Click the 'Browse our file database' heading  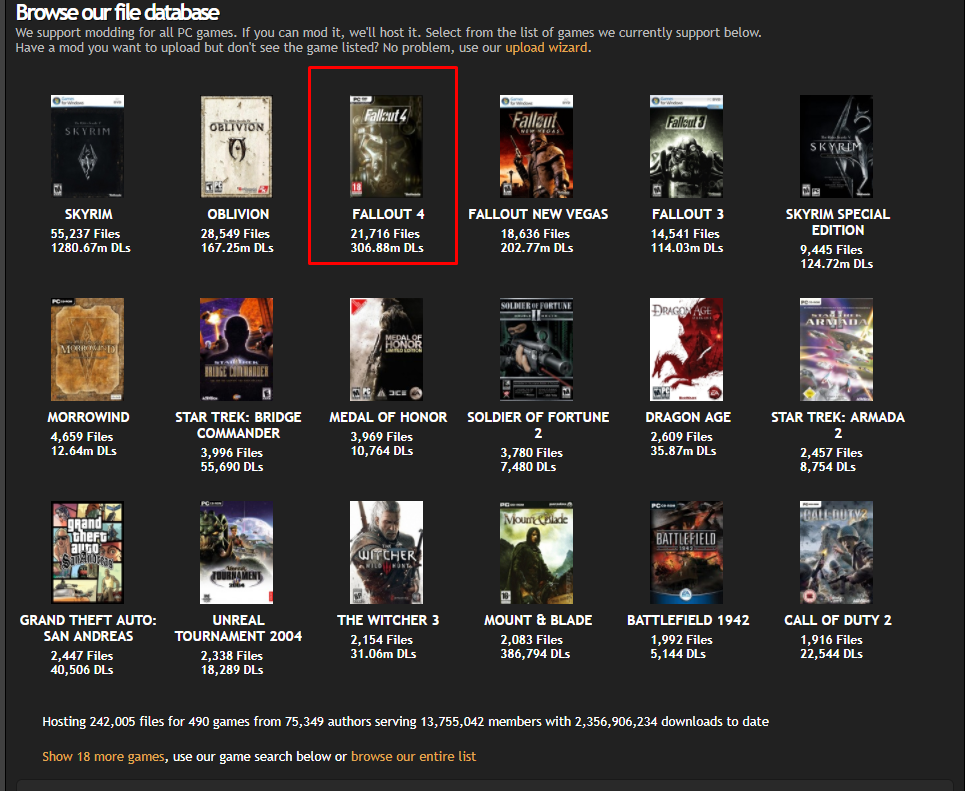coord(118,12)
